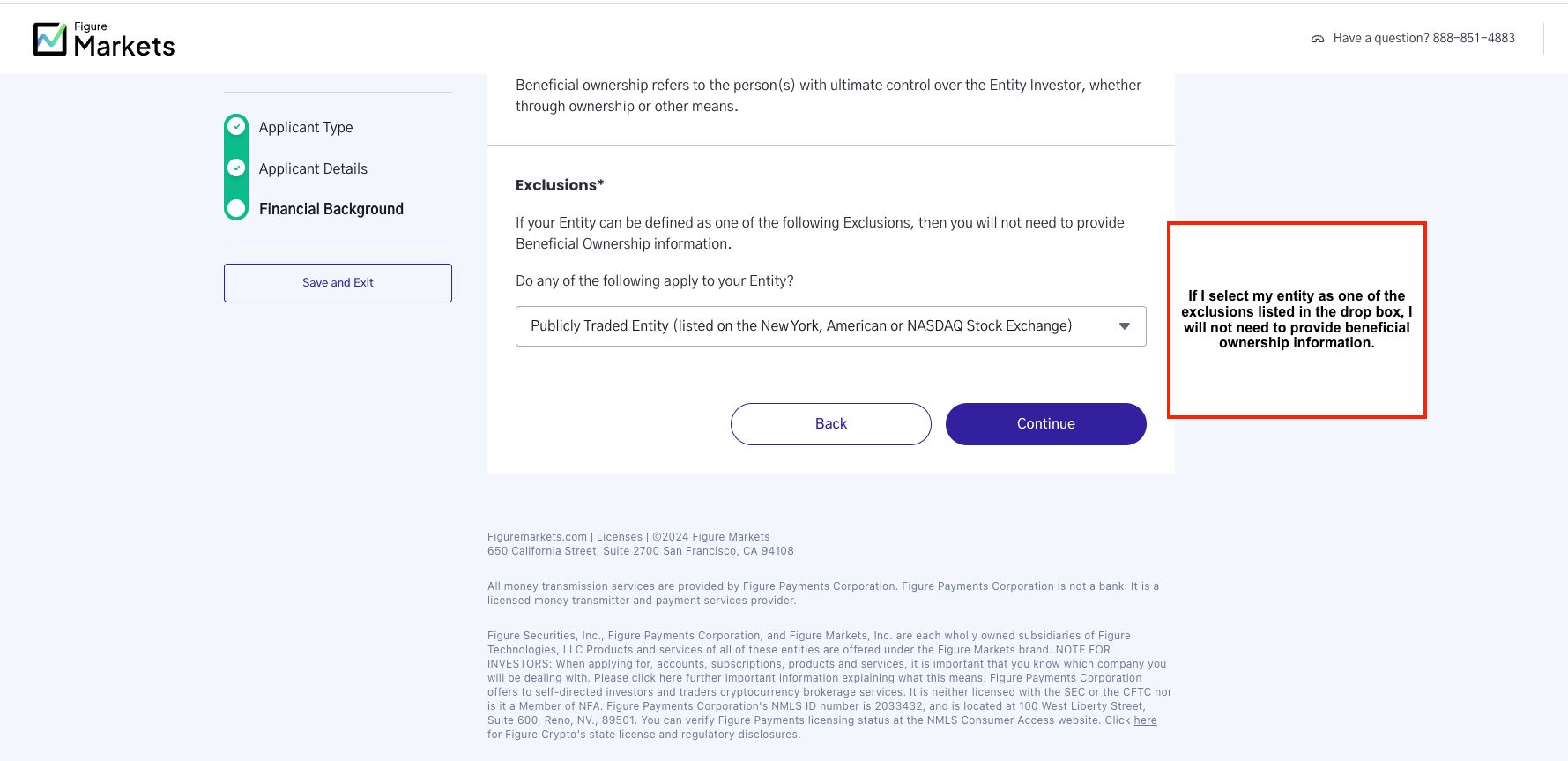Click the 'here' link for state licenses
This screenshot has height=761, width=1568.
tap(1145, 720)
